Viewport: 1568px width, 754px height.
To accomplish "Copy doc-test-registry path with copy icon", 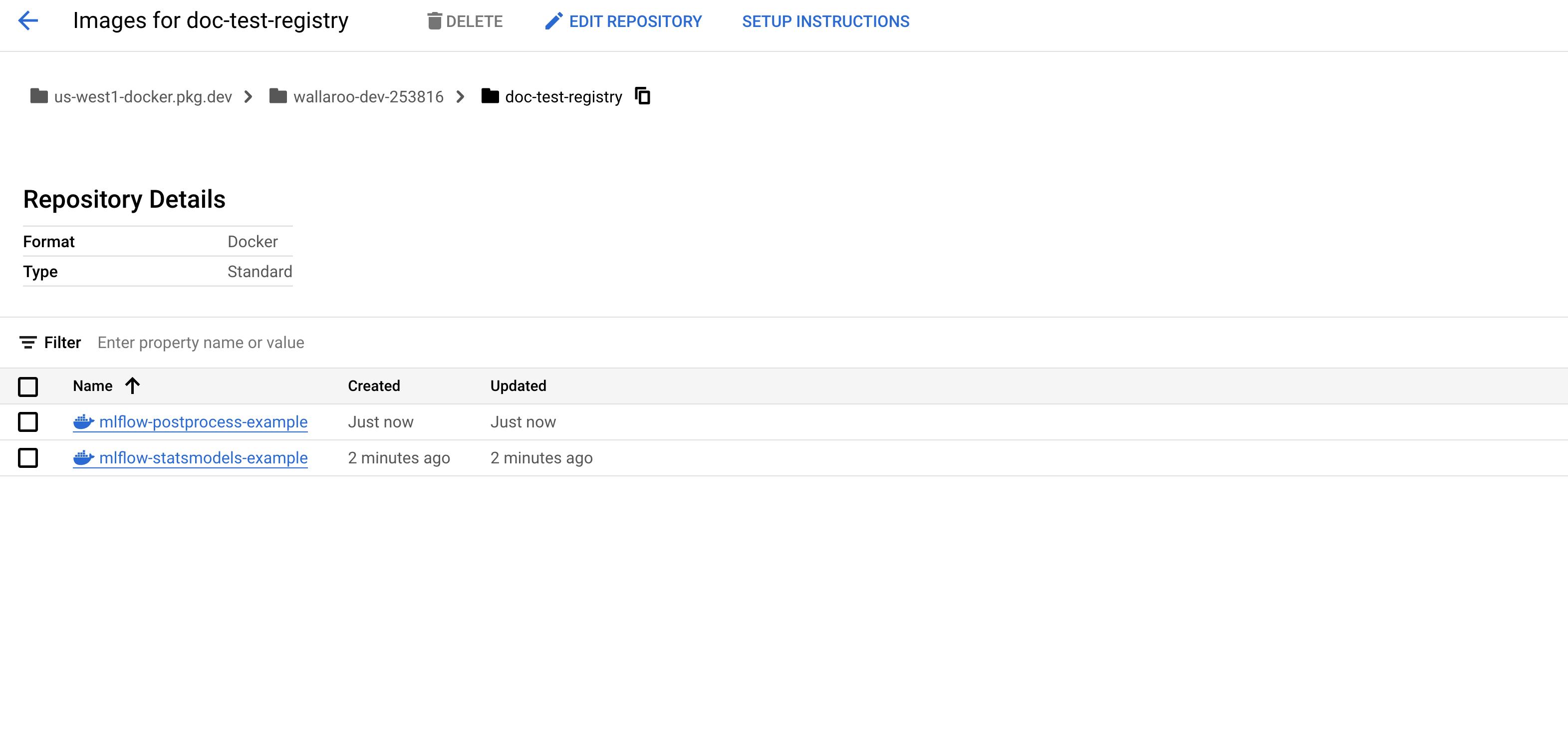I will [642, 96].
